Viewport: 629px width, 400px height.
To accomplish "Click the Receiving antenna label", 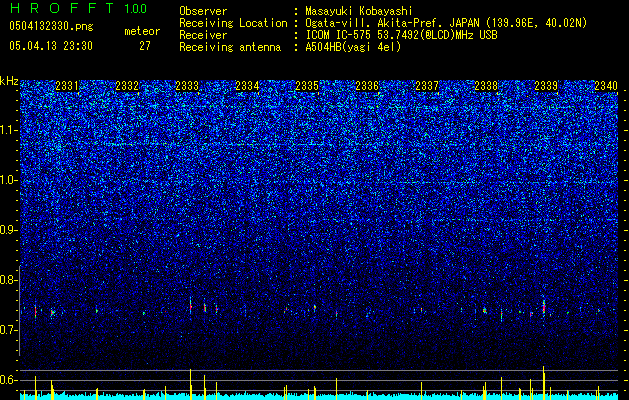I will [230, 47].
